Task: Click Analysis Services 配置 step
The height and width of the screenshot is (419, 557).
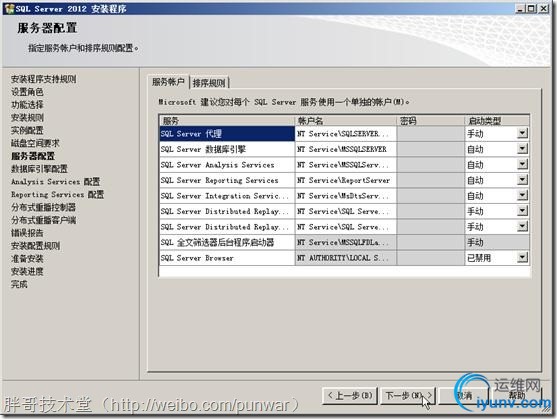Action: pos(55,181)
